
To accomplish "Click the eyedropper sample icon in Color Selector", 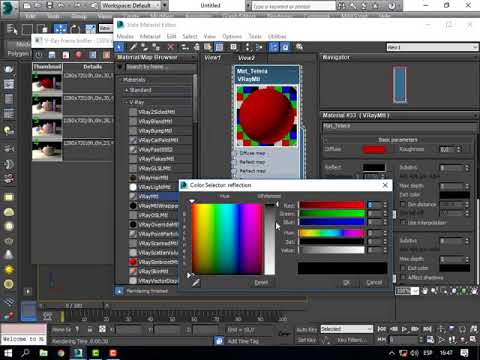I will pos(196,282).
